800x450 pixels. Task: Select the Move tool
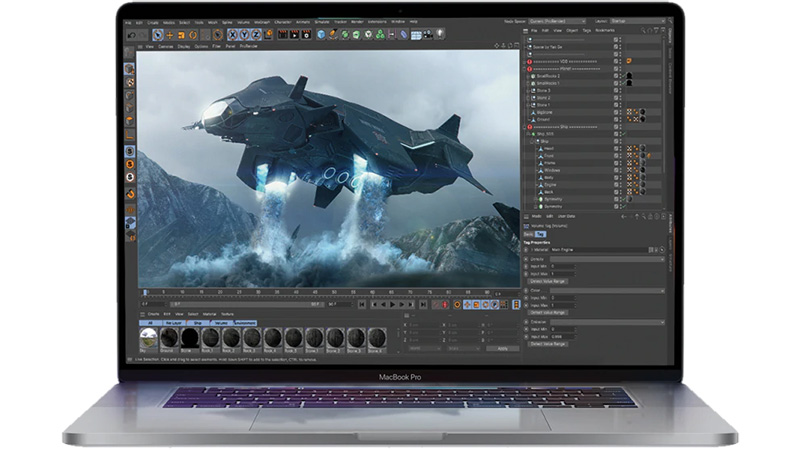170,35
